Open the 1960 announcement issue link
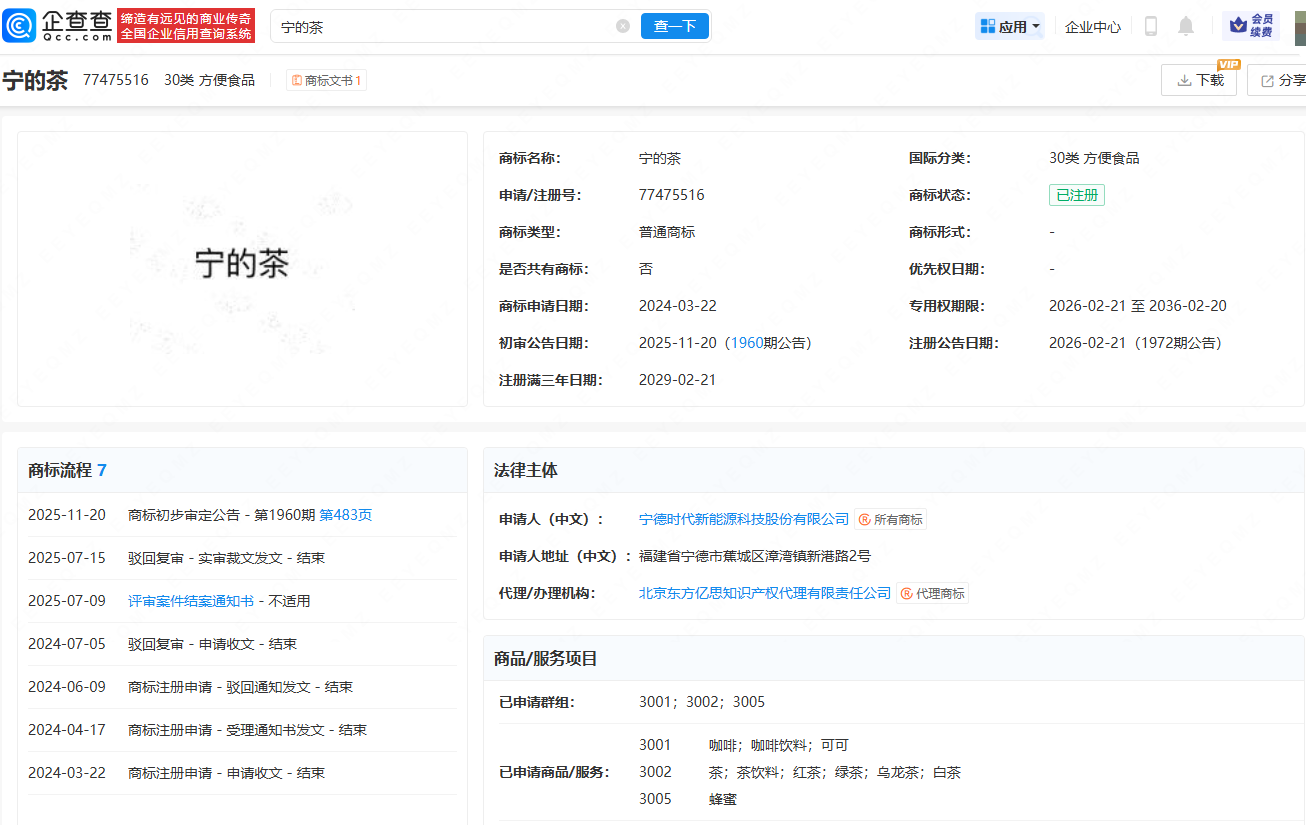This screenshot has height=825, width=1306. click(x=747, y=343)
